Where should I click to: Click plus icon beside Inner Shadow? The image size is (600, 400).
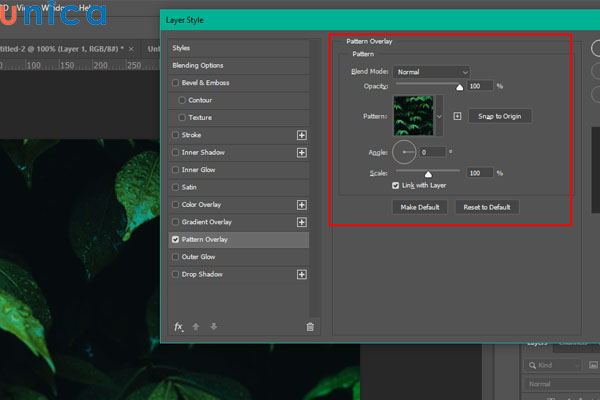(x=301, y=152)
